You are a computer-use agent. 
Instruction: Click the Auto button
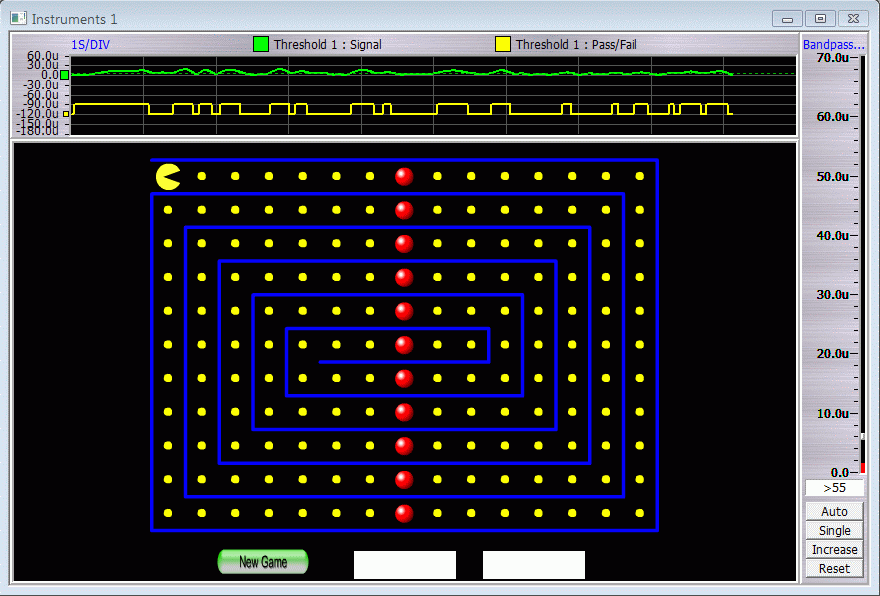(834, 511)
